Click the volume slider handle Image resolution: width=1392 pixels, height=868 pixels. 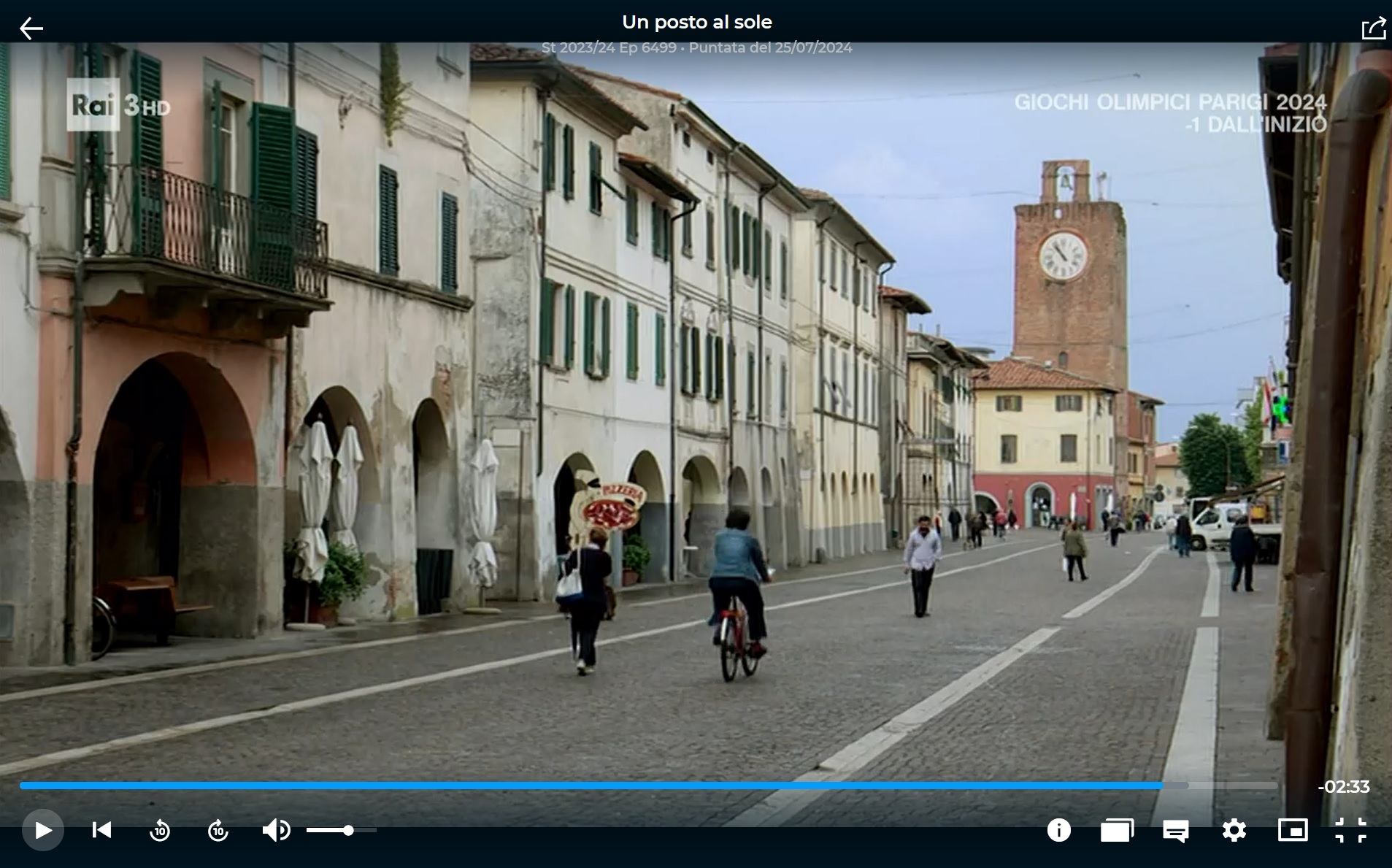(x=349, y=830)
